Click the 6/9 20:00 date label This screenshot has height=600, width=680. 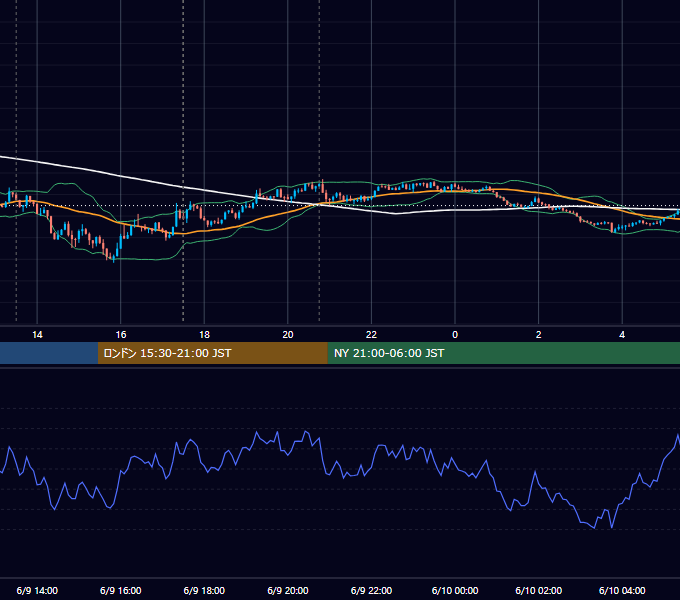click(288, 590)
